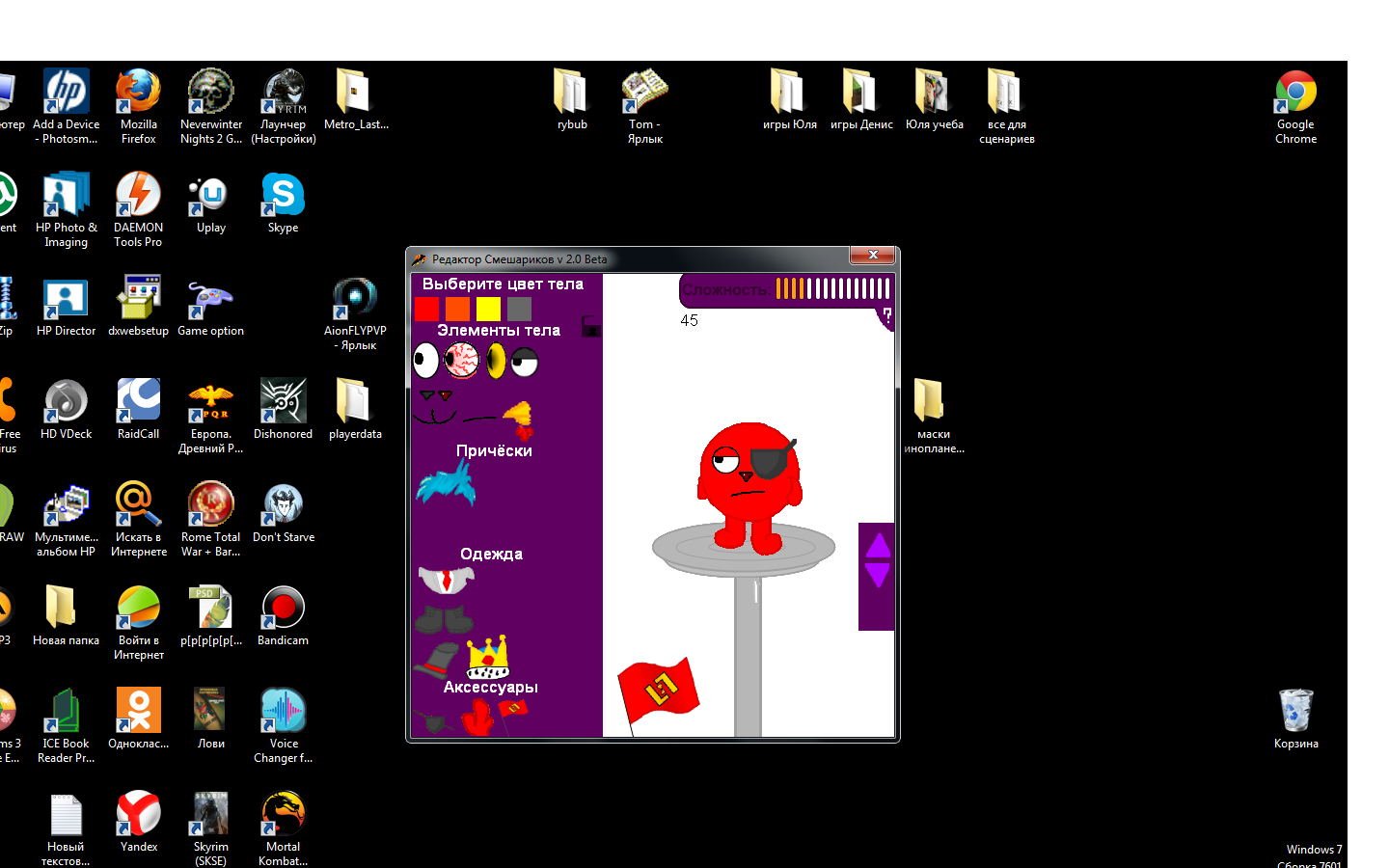Pick the yellow body color swatch

pos(488,309)
